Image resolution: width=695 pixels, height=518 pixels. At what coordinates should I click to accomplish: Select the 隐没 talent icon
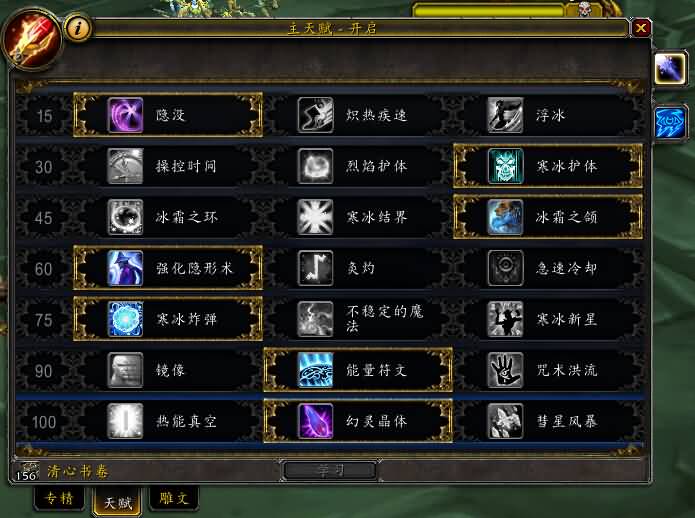125,115
